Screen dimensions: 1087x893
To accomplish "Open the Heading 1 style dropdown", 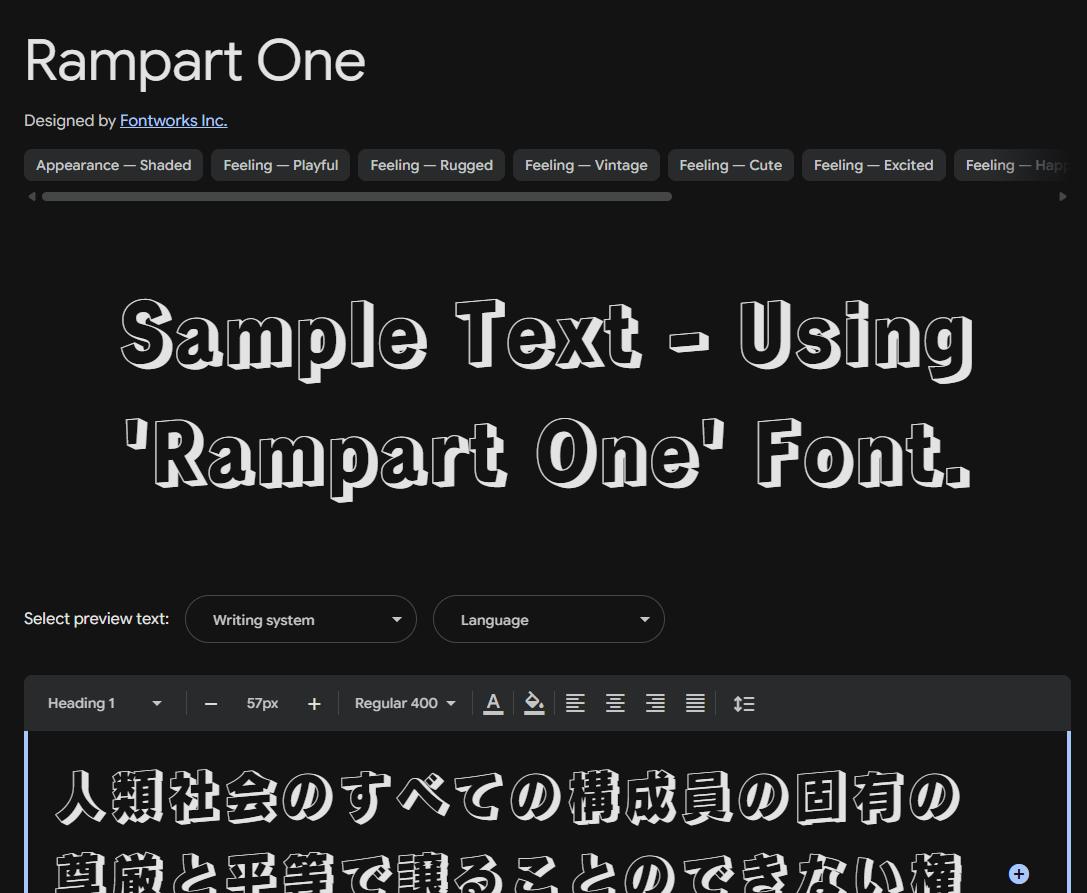I will click(104, 703).
